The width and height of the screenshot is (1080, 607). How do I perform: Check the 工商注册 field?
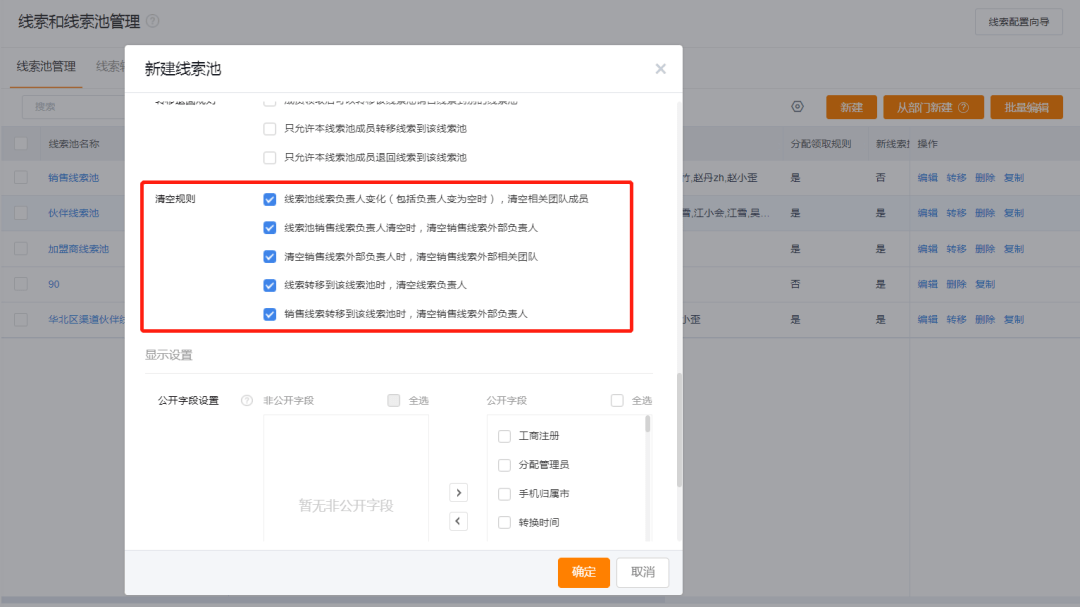504,436
